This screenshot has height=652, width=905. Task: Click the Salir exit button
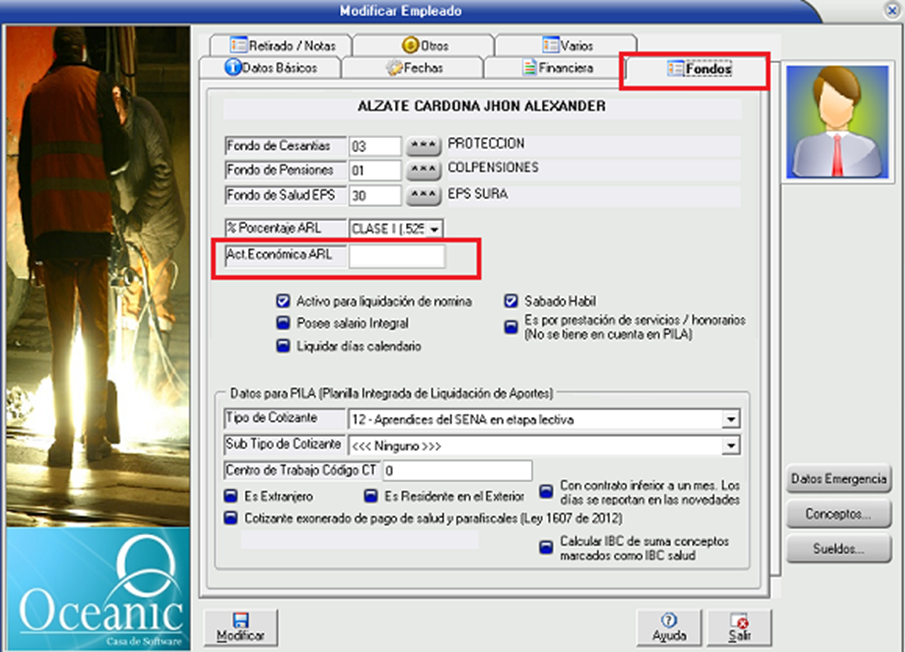[x=739, y=627]
